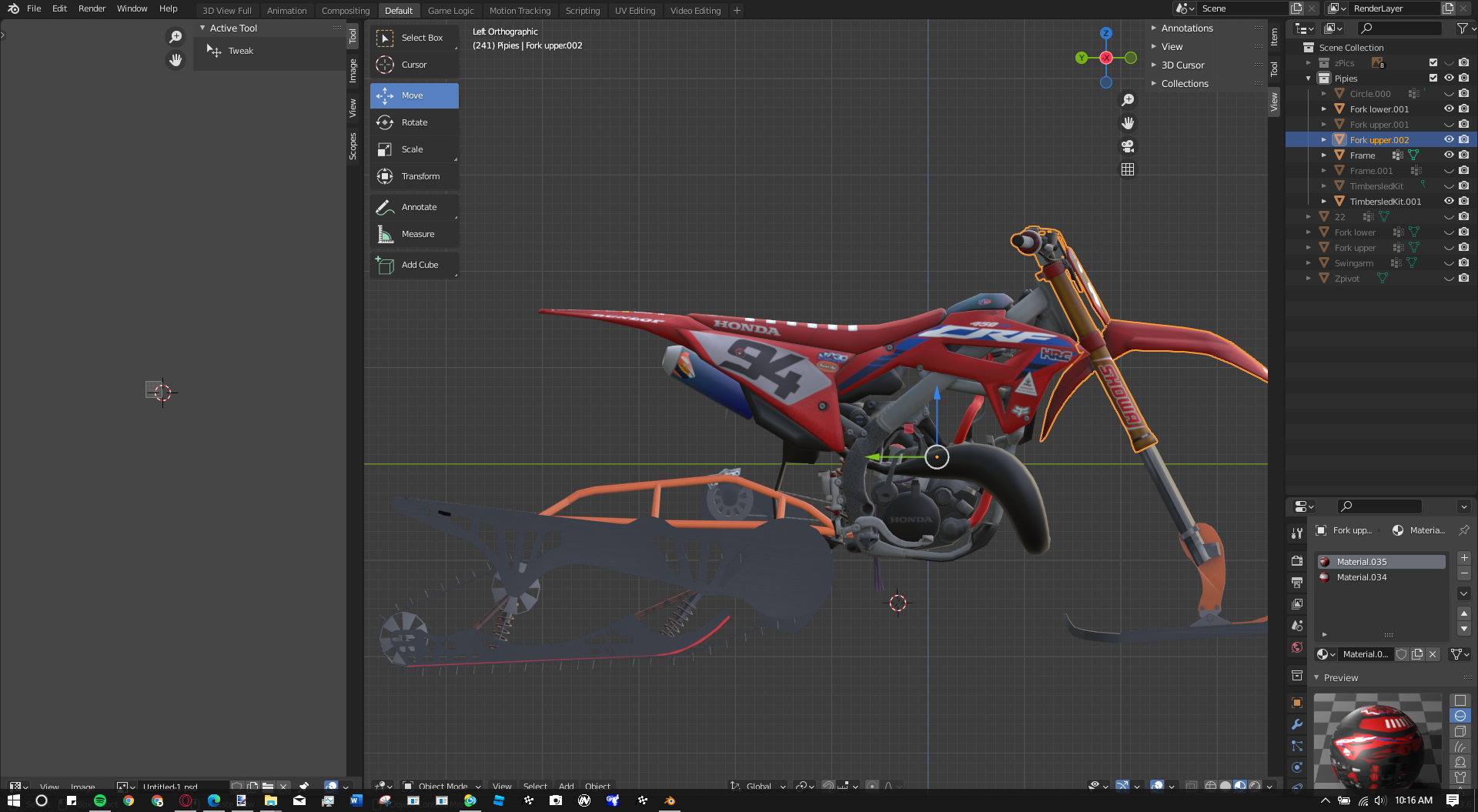The width and height of the screenshot is (1478, 812).
Task: Switch to the Scripting workspace tab
Action: pyautogui.click(x=582, y=11)
